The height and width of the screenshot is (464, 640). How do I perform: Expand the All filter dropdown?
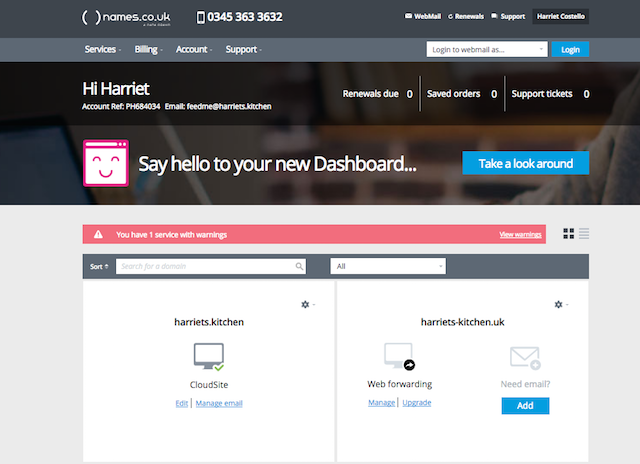click(388, 266)
